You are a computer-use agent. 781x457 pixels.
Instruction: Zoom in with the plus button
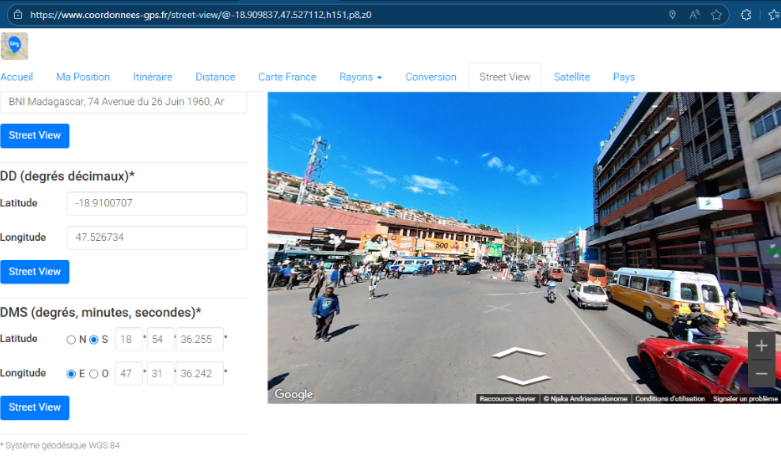click(761, 346)
